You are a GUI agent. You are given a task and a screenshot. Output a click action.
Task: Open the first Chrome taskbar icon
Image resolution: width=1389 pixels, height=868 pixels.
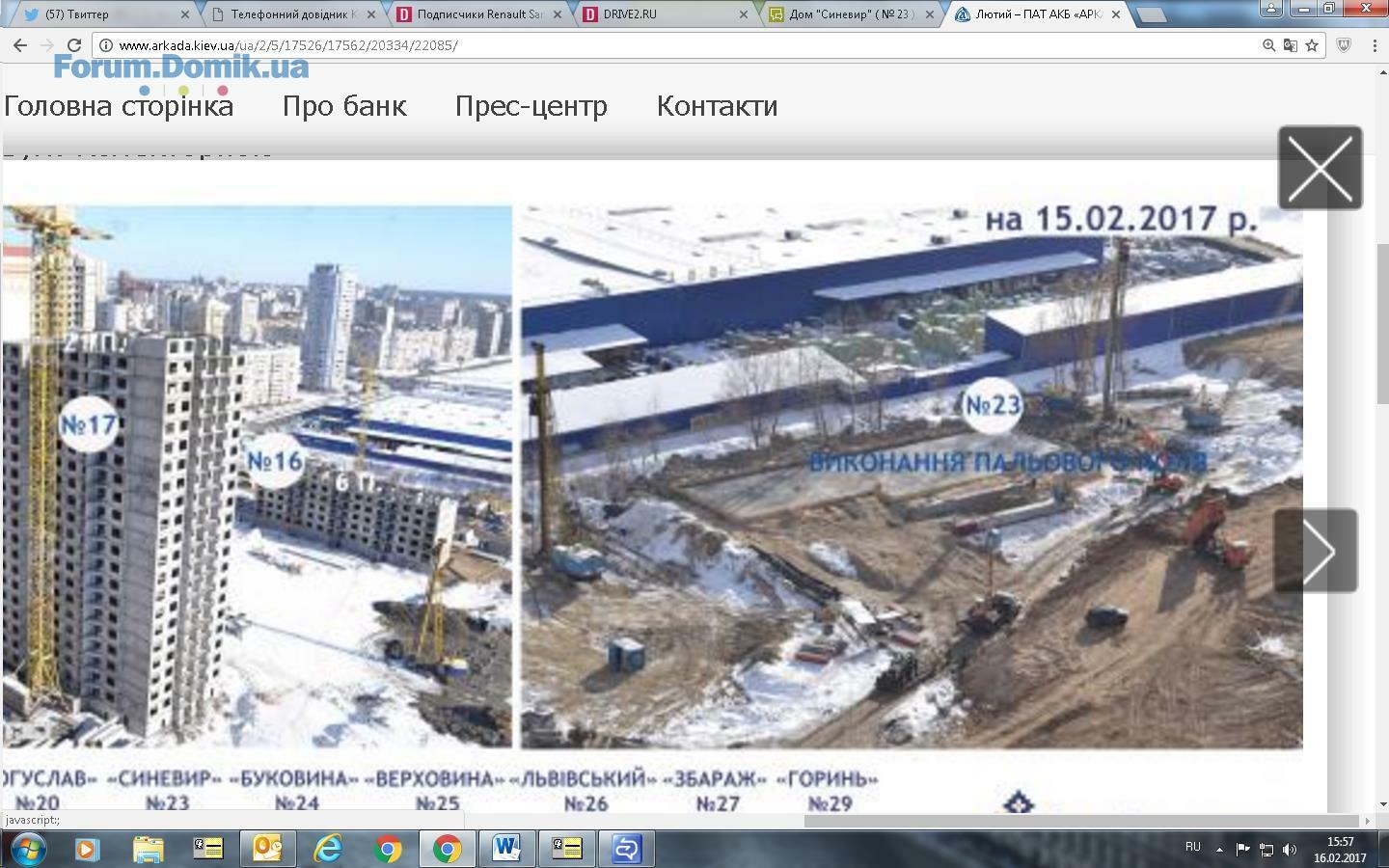(388, 849)
